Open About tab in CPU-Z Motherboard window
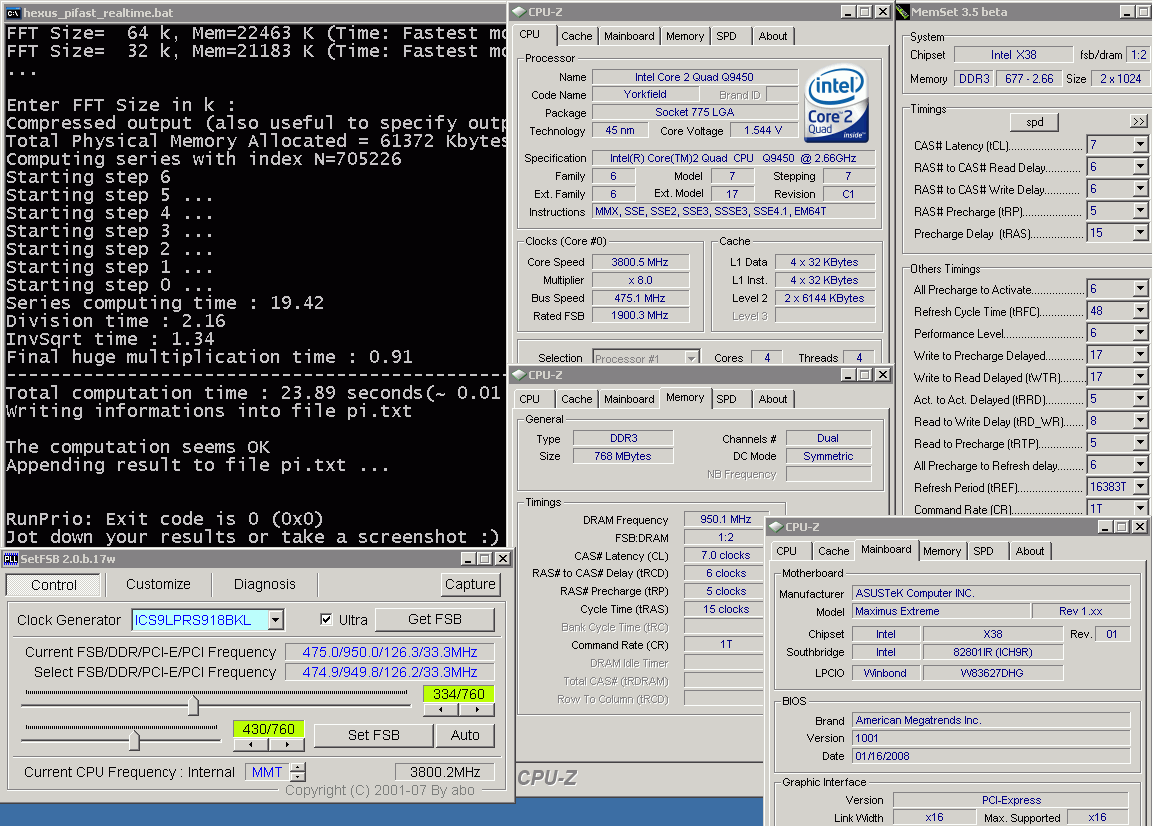Image resolution: width=1153 pixels, height=826 pixels. 1029,551
